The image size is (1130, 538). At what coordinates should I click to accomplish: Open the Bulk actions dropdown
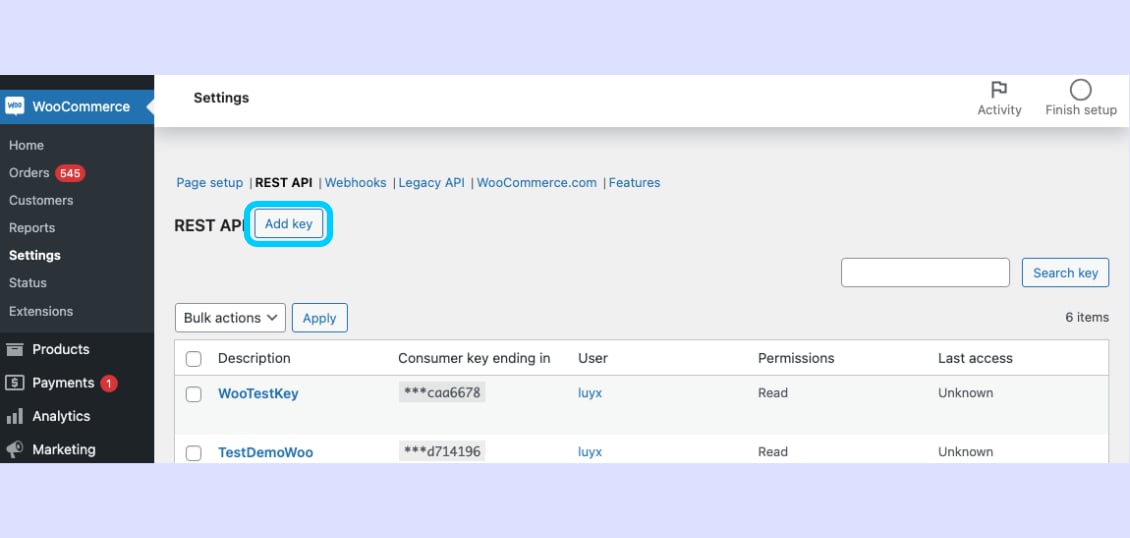click(231, 318)
